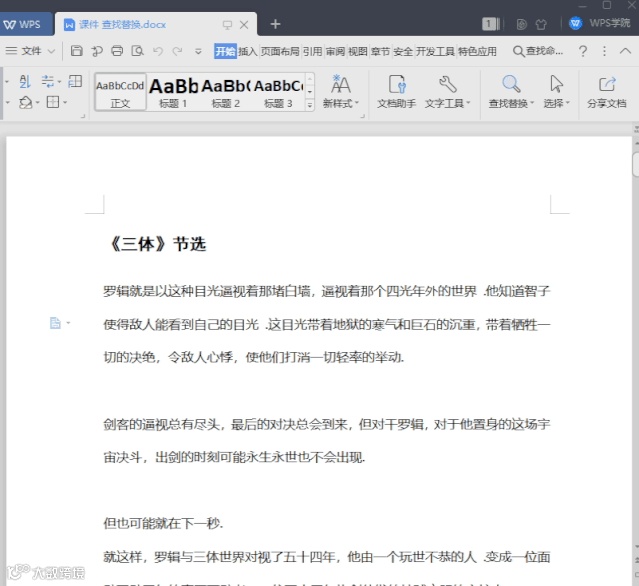Switch to the 插入 ribbon tab

tap(248, 51)
